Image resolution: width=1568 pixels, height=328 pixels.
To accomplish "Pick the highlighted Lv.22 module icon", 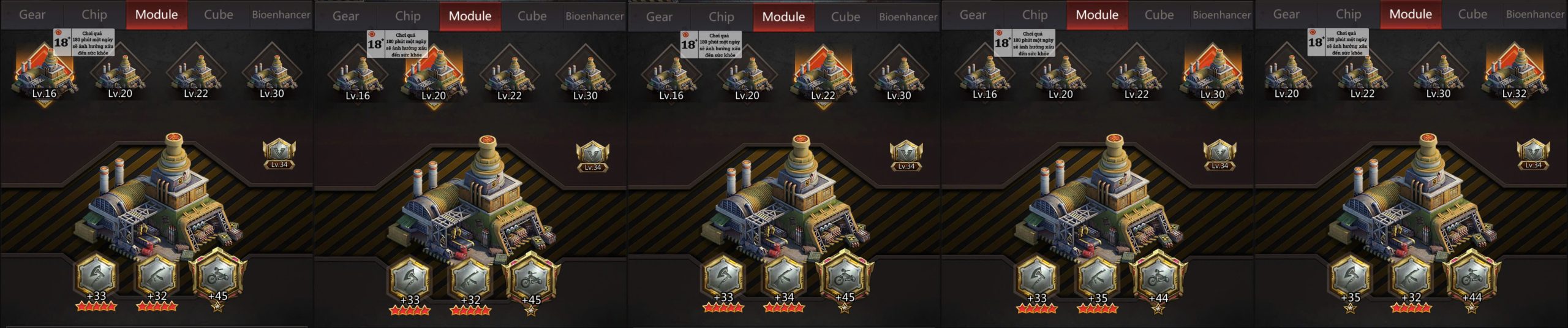I will tap(823, 77).
